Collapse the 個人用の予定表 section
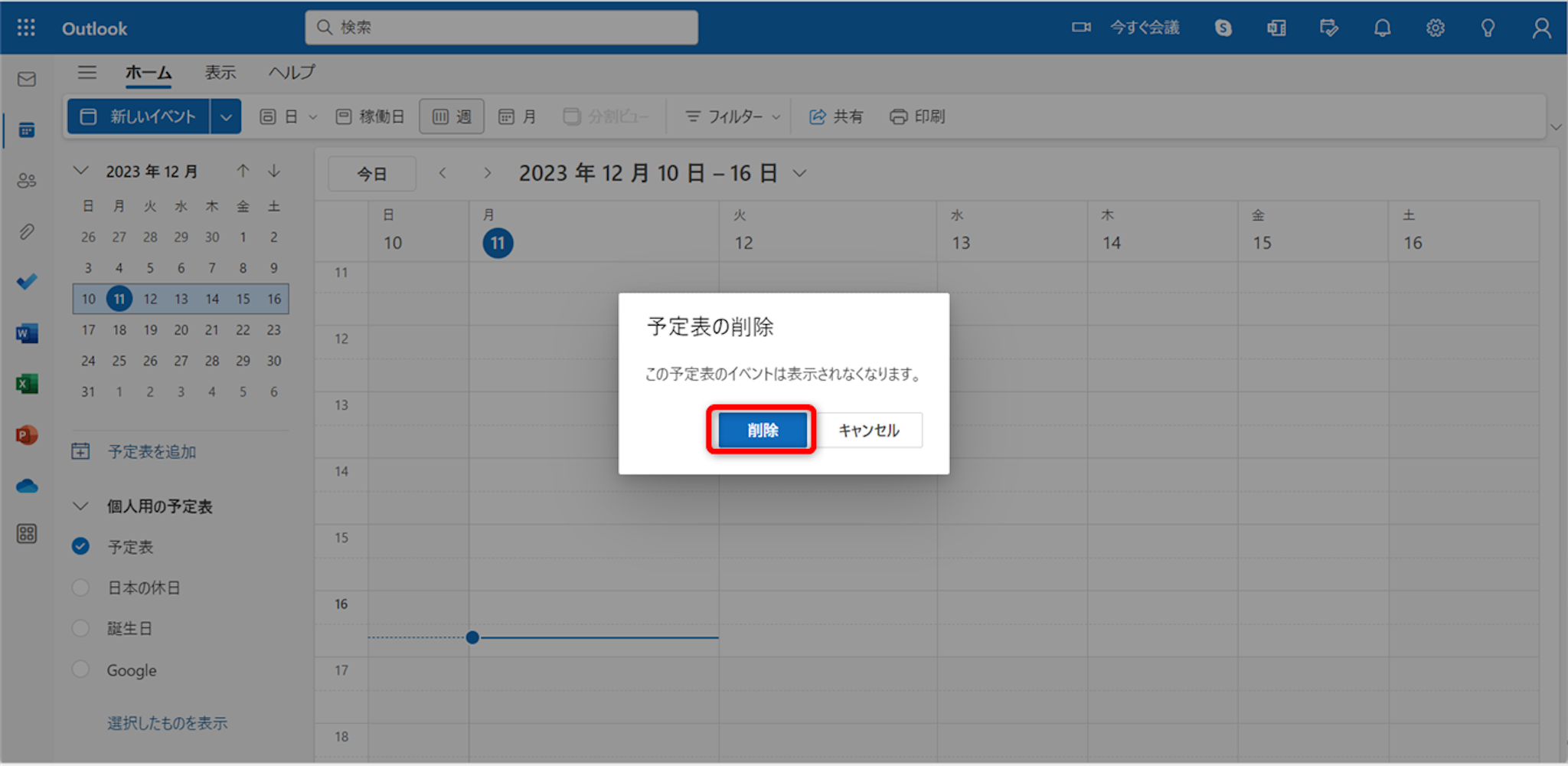The width and height of the screenshot is (1568, 766). 80,506
